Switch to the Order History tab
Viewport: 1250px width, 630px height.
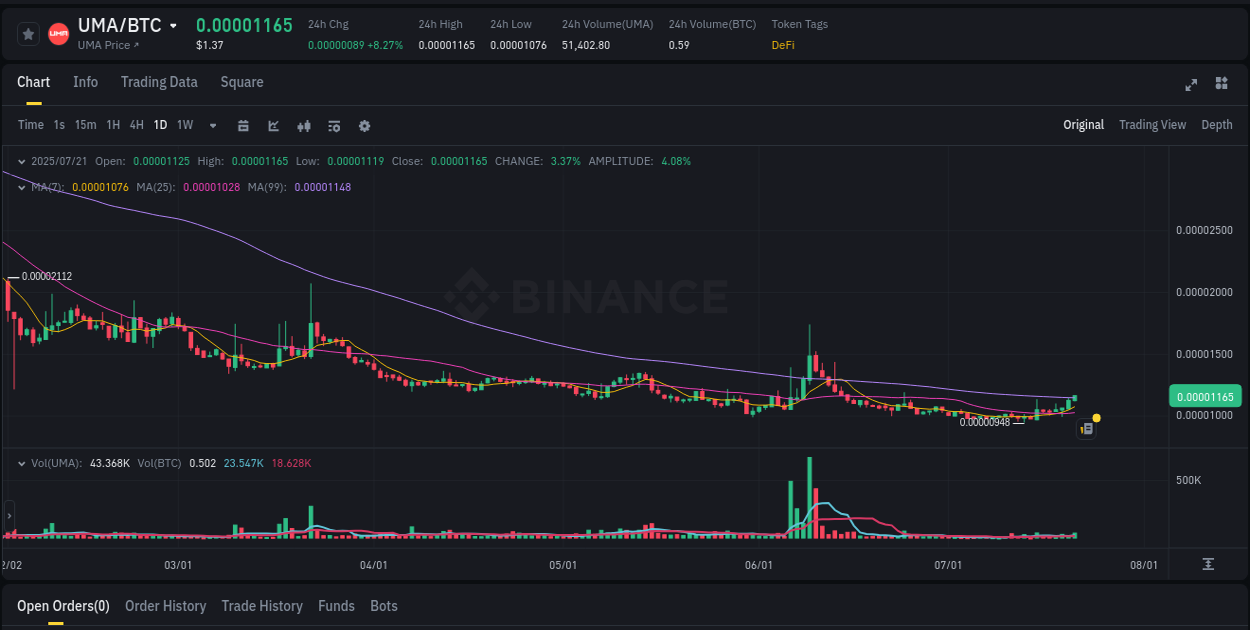165,606
